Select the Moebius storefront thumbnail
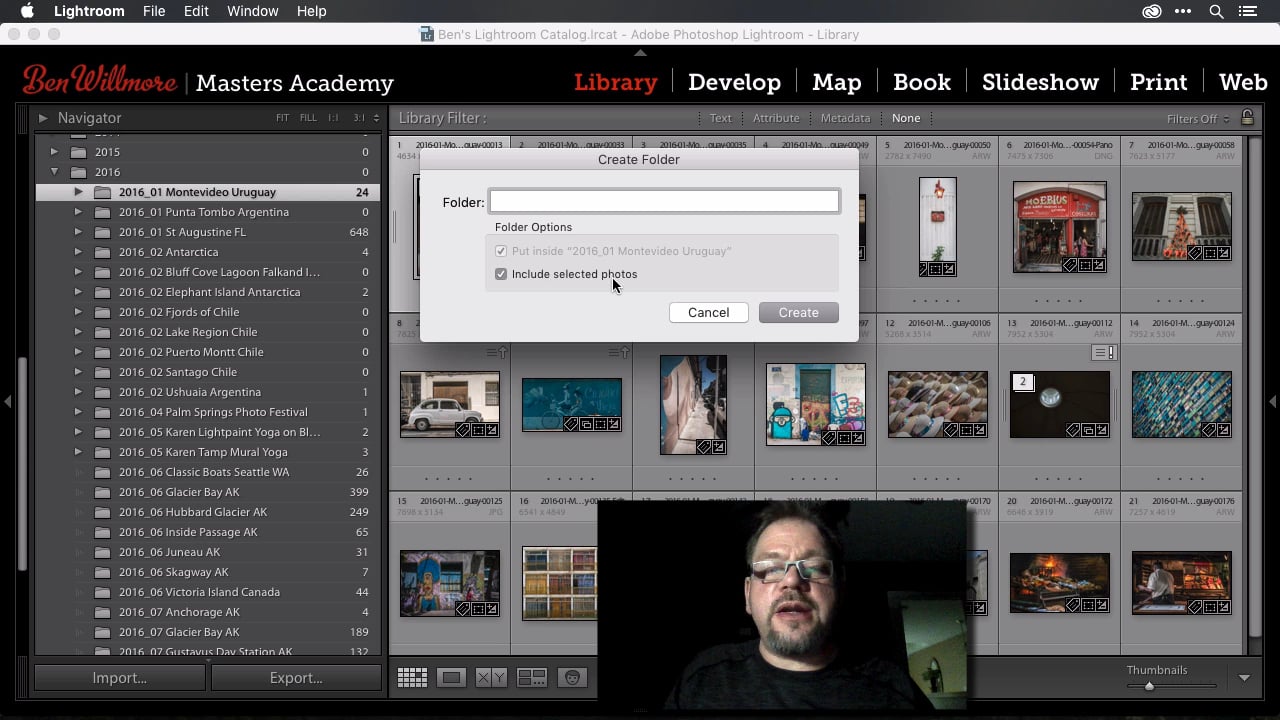Image resolution: width=1280 pixels, height=720 pixels. (1060, 227)
